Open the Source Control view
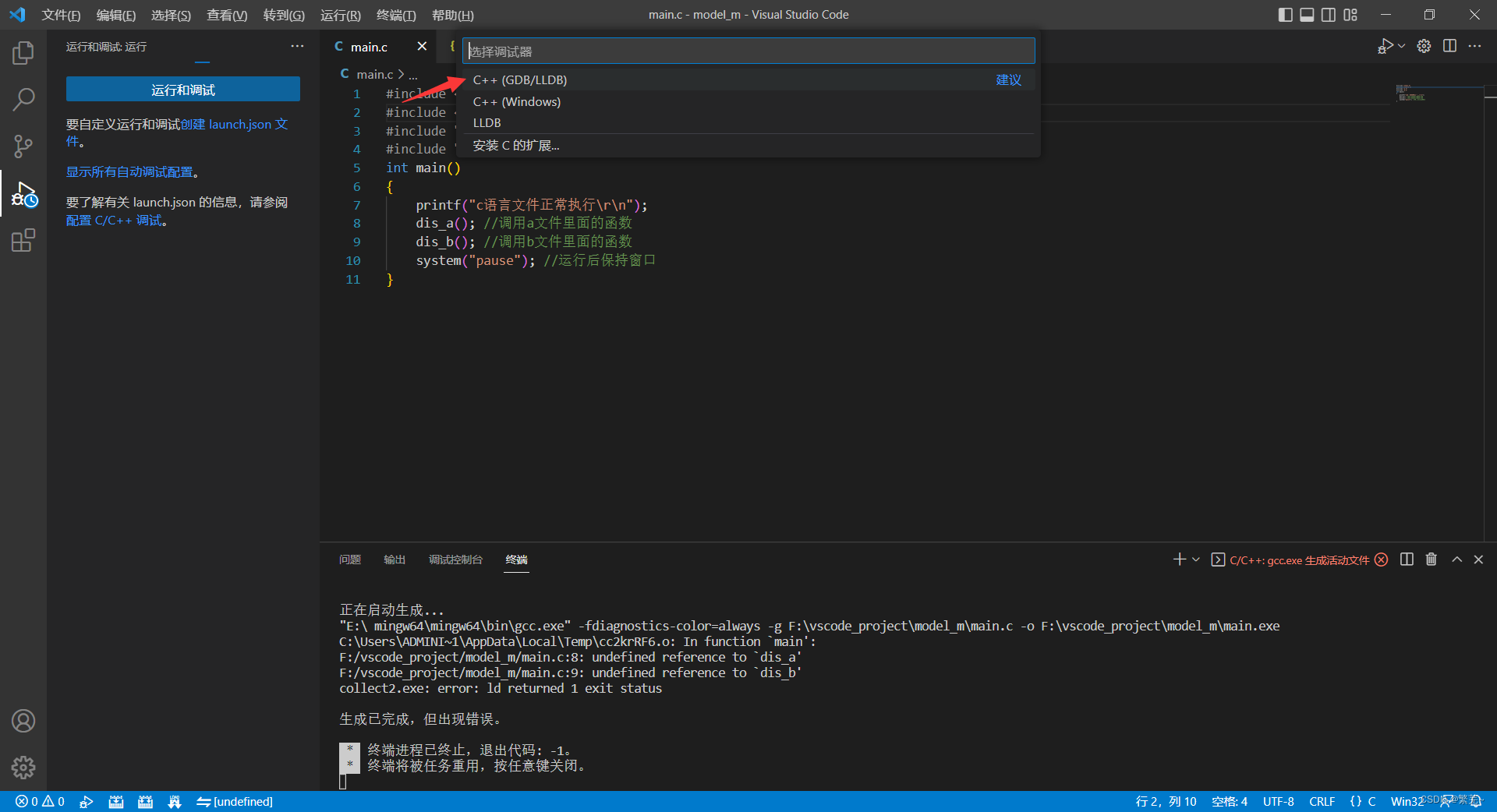 [x=23, y=146]
